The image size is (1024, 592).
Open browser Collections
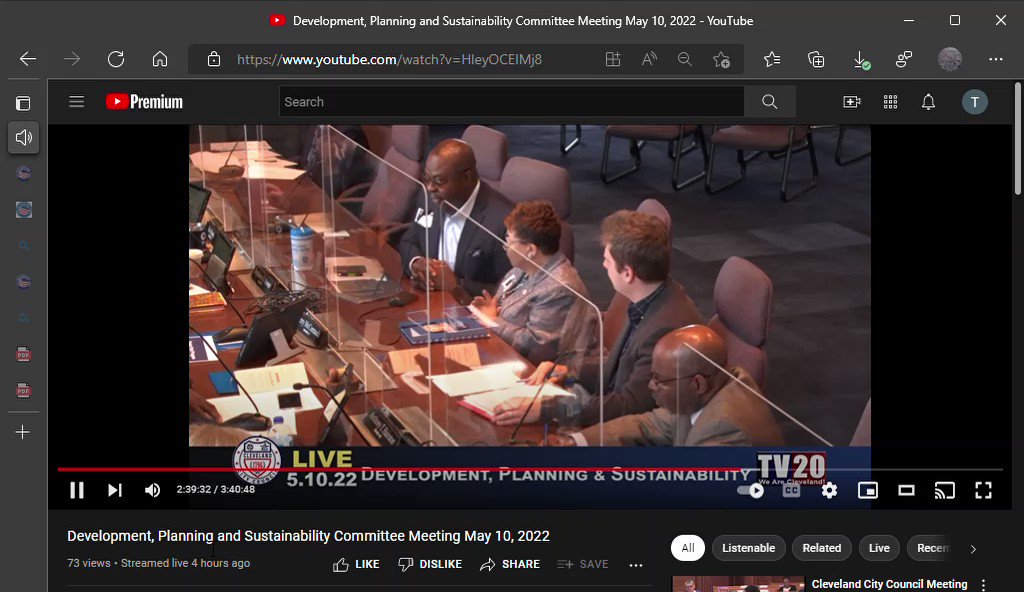point(816,59)
